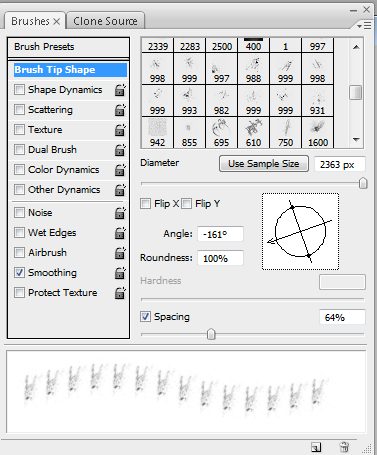Screen dimensions: 377x455
Task: Enable the Protect Texture checkbox
Action: coord(19,293)
